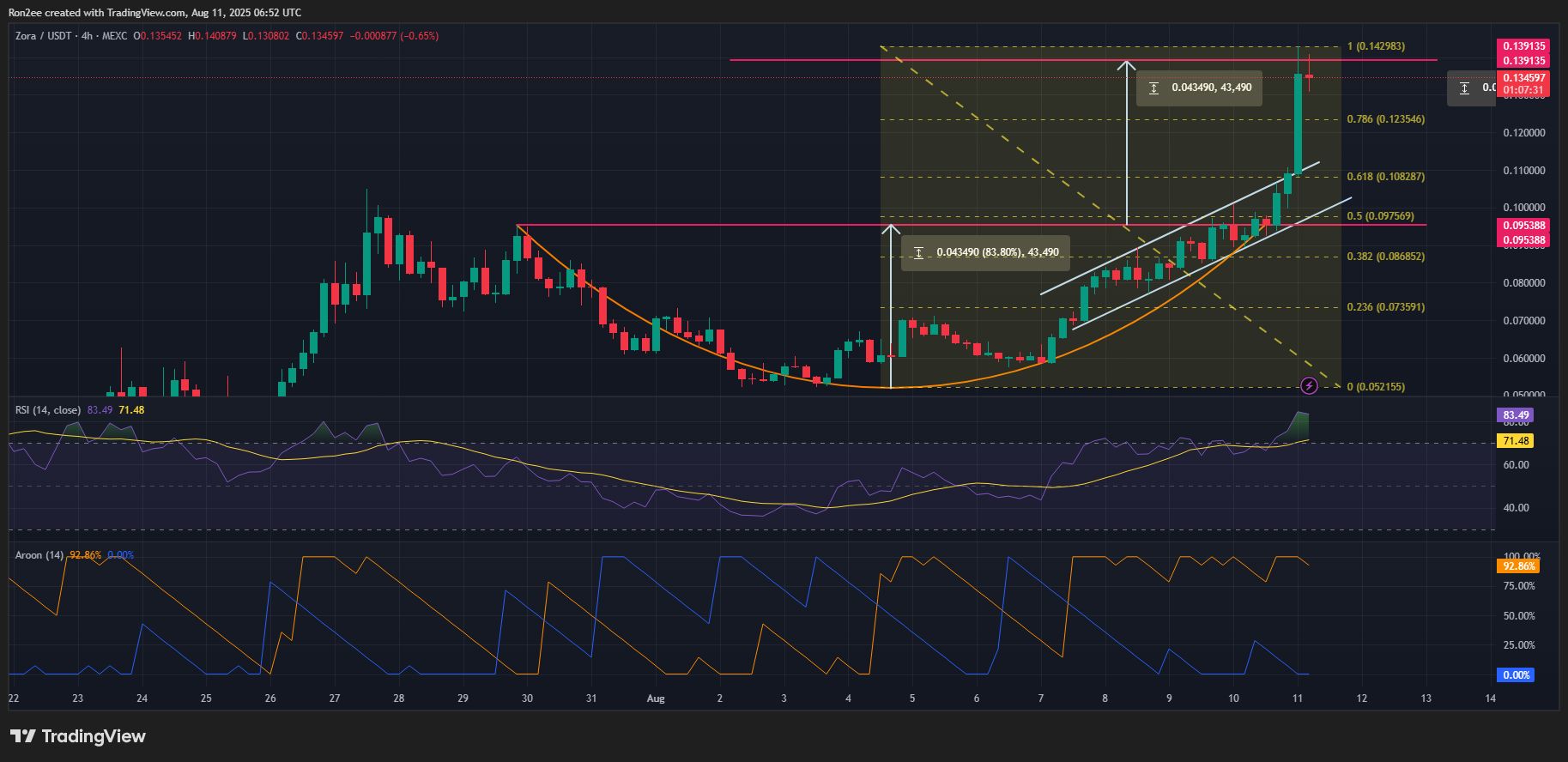Select the Fib level label 0.382 (0.086852)
Image resolution: width=1568 pixels, height=762 pixels.
1386,257
